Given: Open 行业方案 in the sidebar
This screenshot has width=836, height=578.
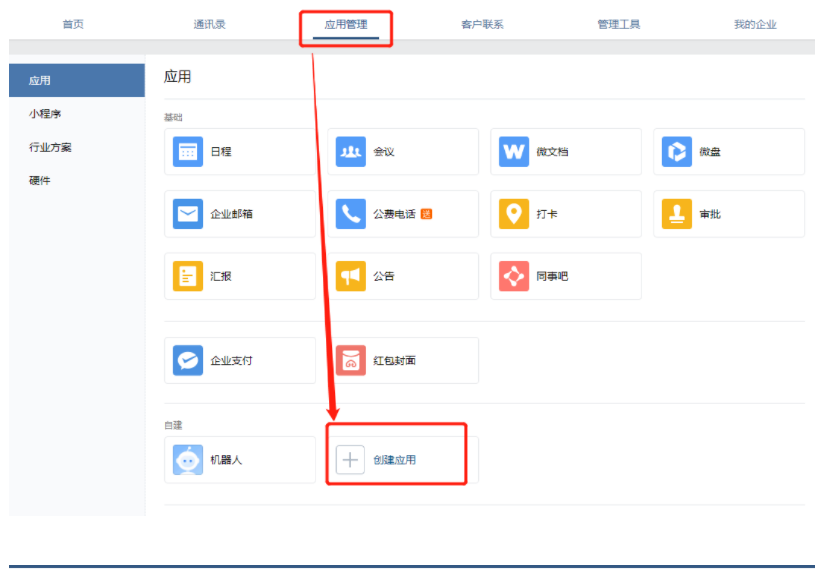Looking at the screenshot, I should point(50,147).
